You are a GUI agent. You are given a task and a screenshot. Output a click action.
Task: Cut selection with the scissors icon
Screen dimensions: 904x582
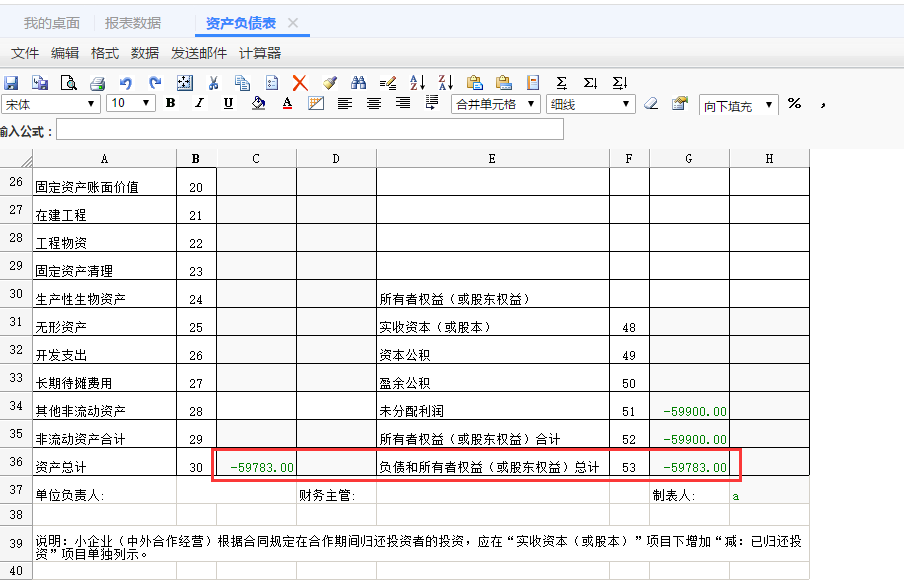point(213,83)
